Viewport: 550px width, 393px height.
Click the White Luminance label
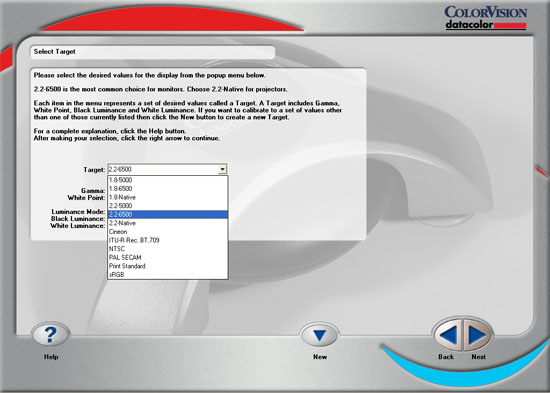click(x=78, y=226)
